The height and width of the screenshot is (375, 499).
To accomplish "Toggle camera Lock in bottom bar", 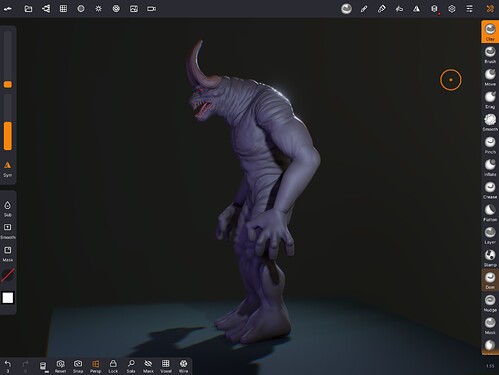I will [x=113, y=366].
